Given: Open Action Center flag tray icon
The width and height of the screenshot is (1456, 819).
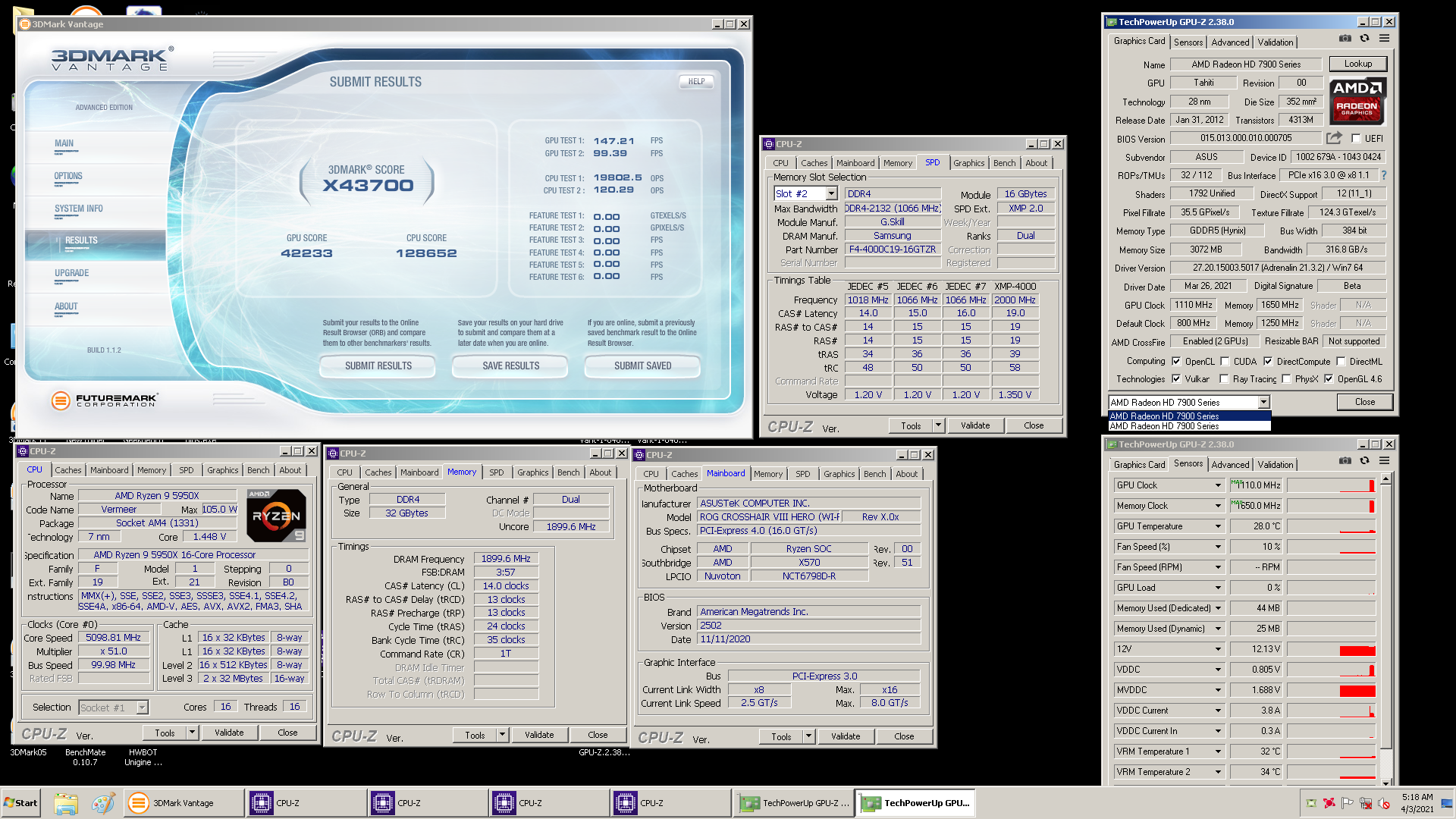Looking at the screenshot, I should point(1348,803).
